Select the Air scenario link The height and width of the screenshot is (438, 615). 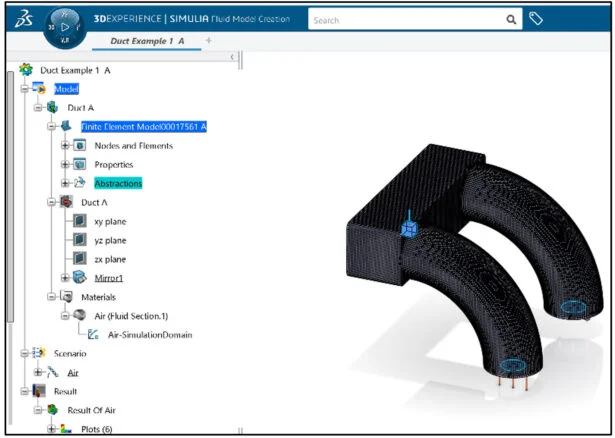[x=73, y=372]
